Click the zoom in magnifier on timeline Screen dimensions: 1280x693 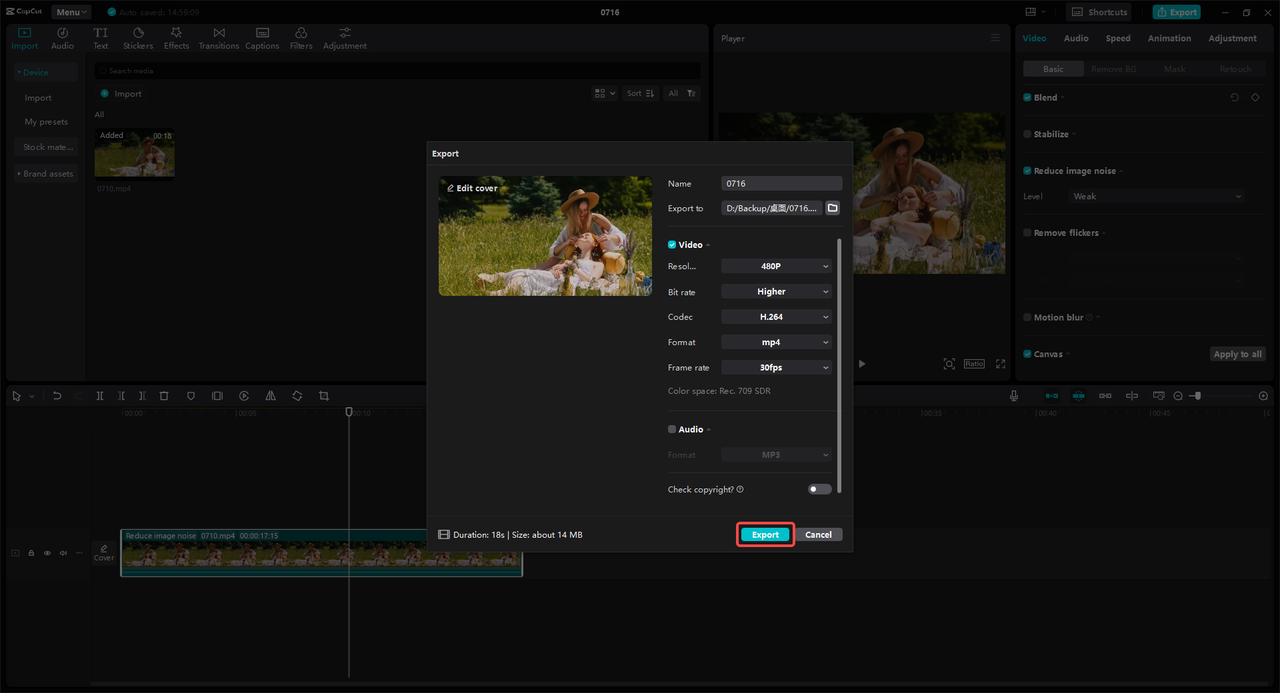click(x=1263, y=396)
